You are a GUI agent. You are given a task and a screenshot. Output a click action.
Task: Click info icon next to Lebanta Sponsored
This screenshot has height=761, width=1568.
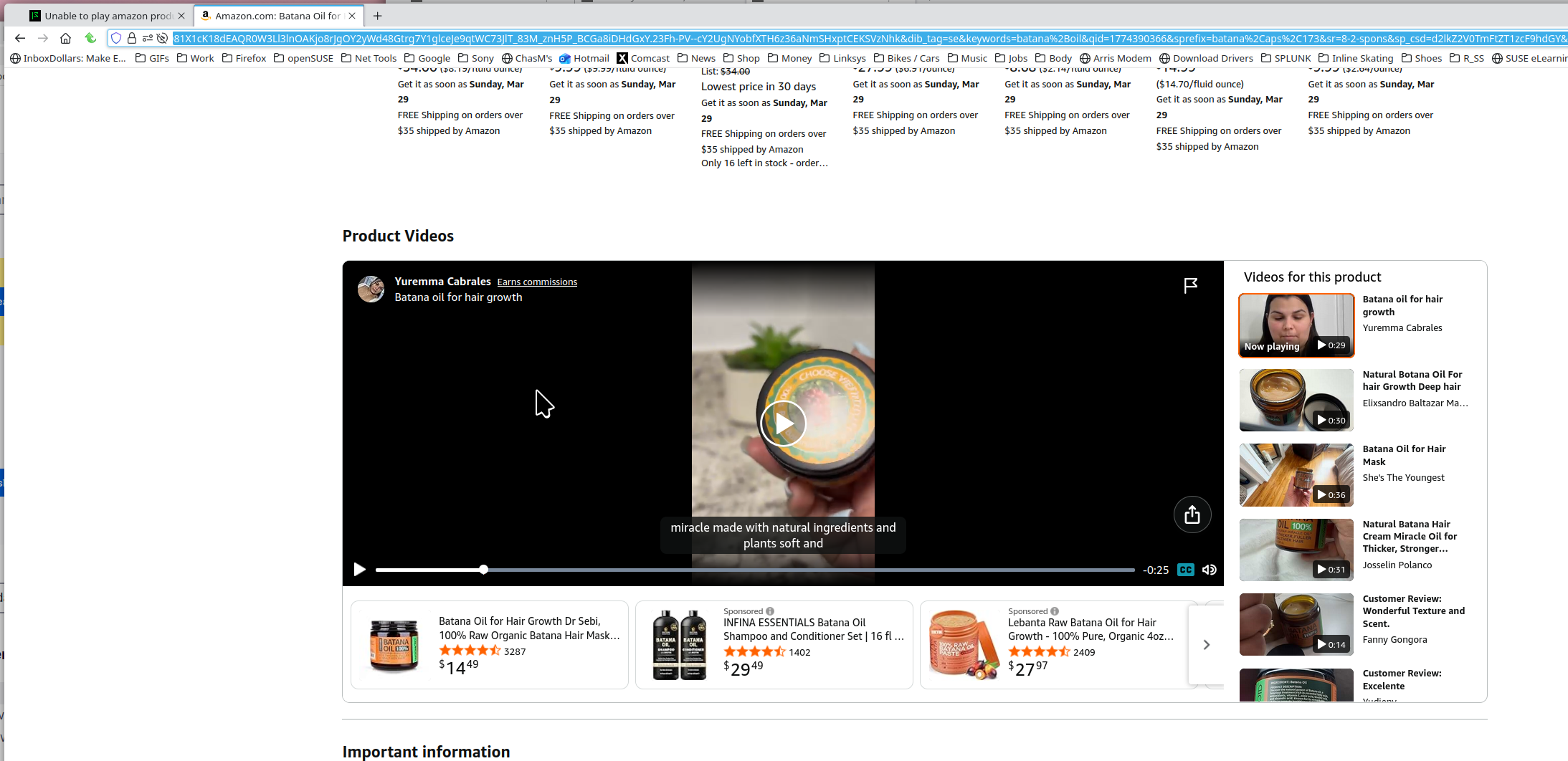[1055, 611]
